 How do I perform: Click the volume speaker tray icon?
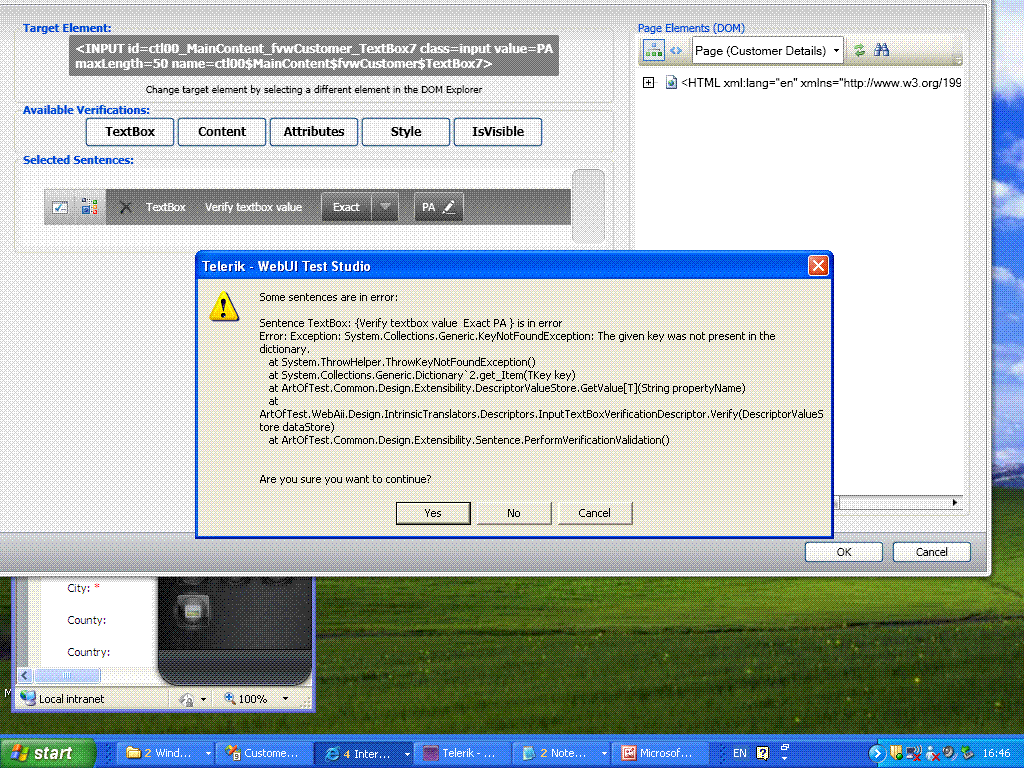pyautogui.click(x=949, y=753)
